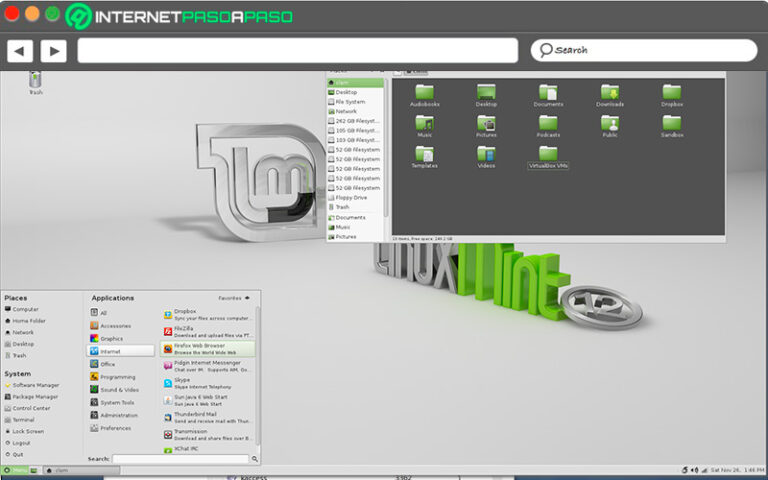
Task: Click Lock Screen in System section
Action: point(27,430)
